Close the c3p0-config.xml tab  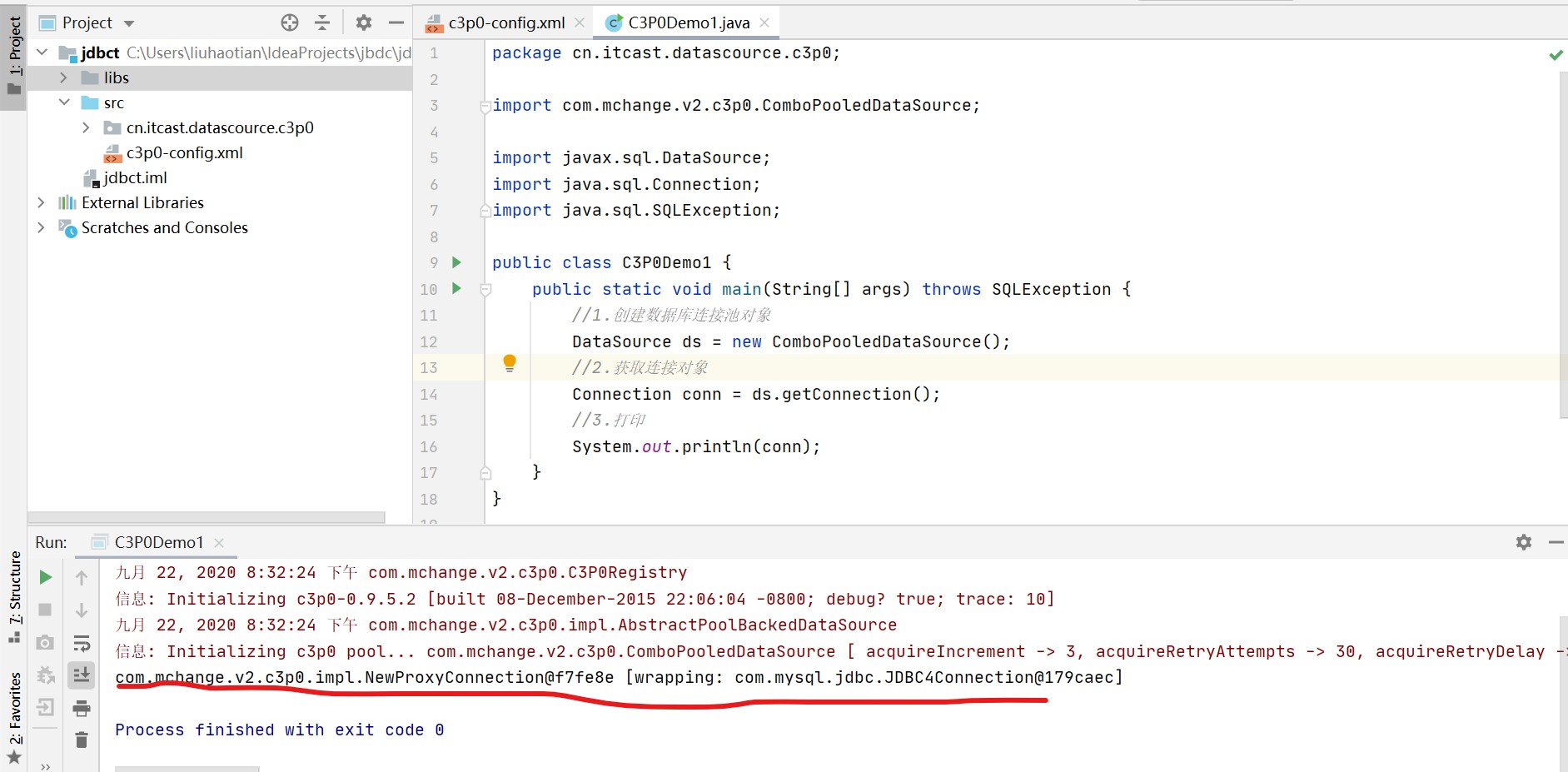tap(580, 23)
